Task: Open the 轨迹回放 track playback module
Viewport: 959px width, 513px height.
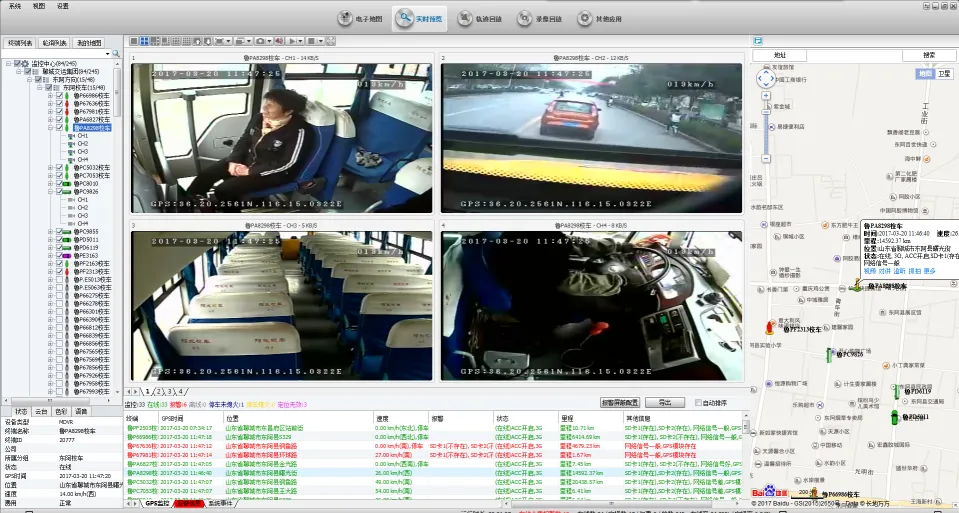Action: point(481,19)
